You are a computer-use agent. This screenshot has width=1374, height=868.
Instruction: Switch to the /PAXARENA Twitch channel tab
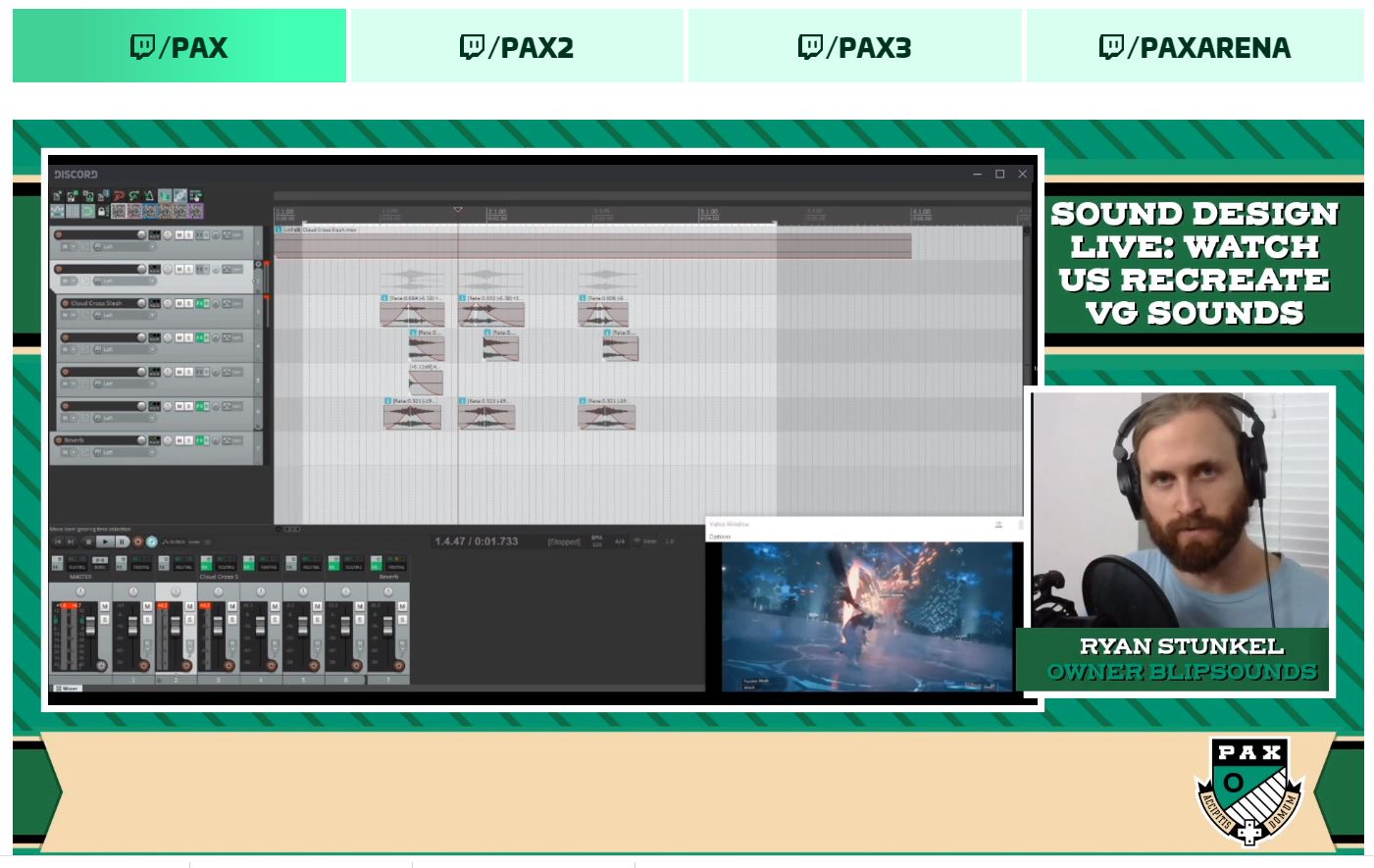[x=1196, y=46]
